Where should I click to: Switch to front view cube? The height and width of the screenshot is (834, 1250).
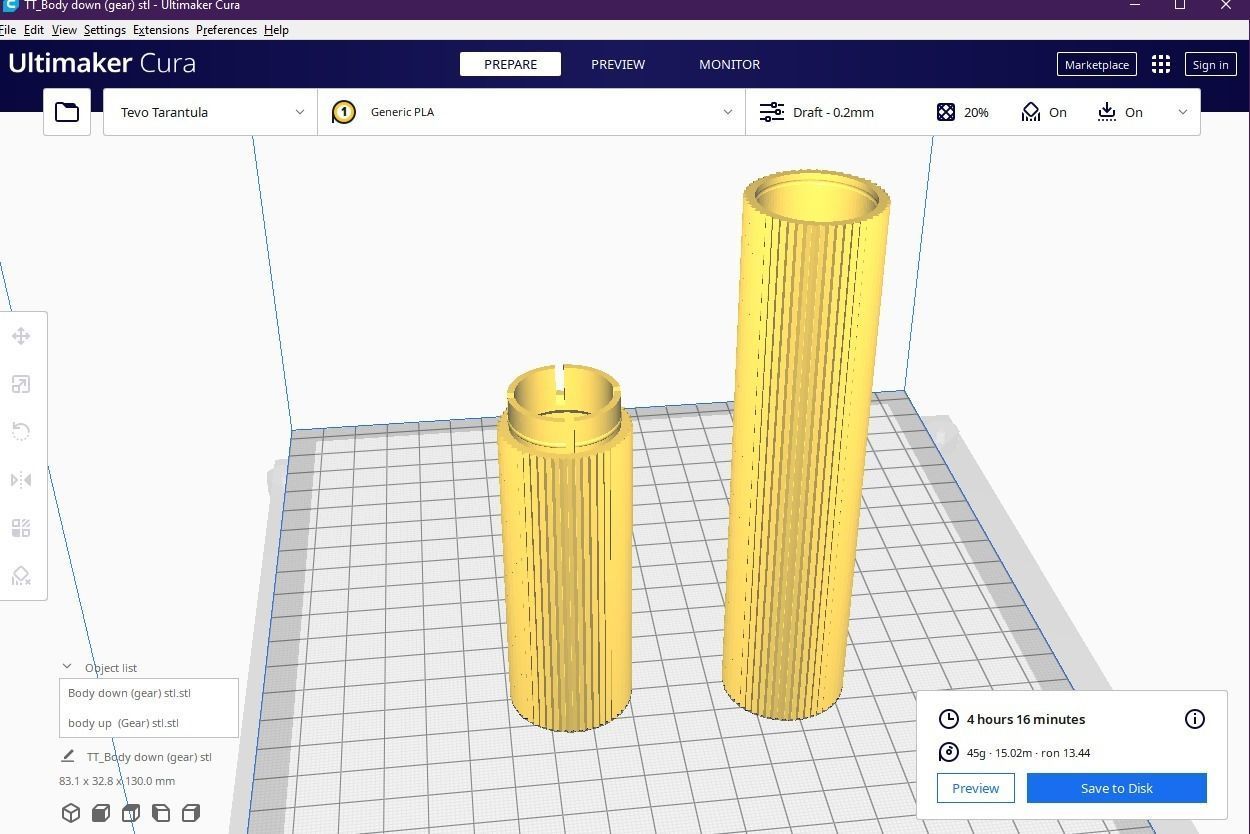coord(101,813)
